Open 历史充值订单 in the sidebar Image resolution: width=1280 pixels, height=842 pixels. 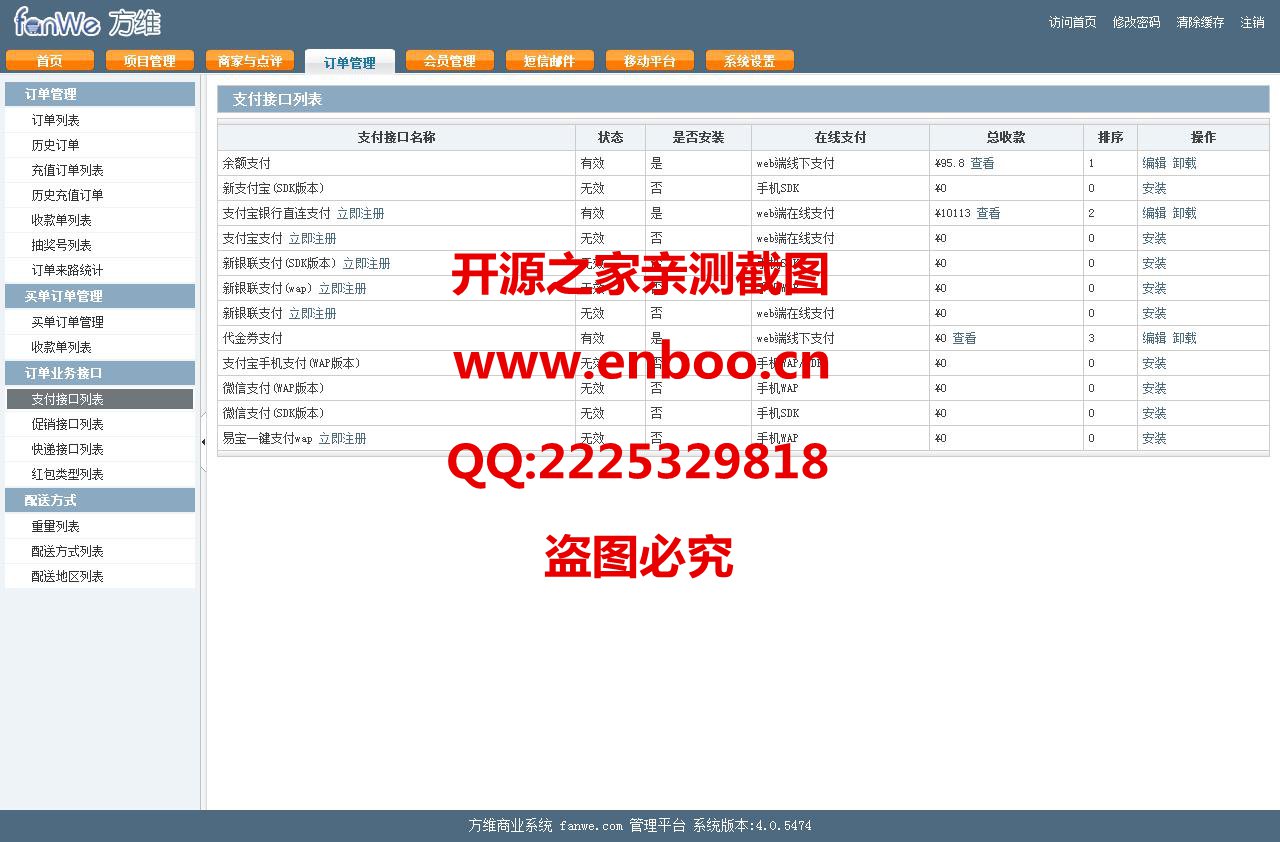(x=68, y=195)
